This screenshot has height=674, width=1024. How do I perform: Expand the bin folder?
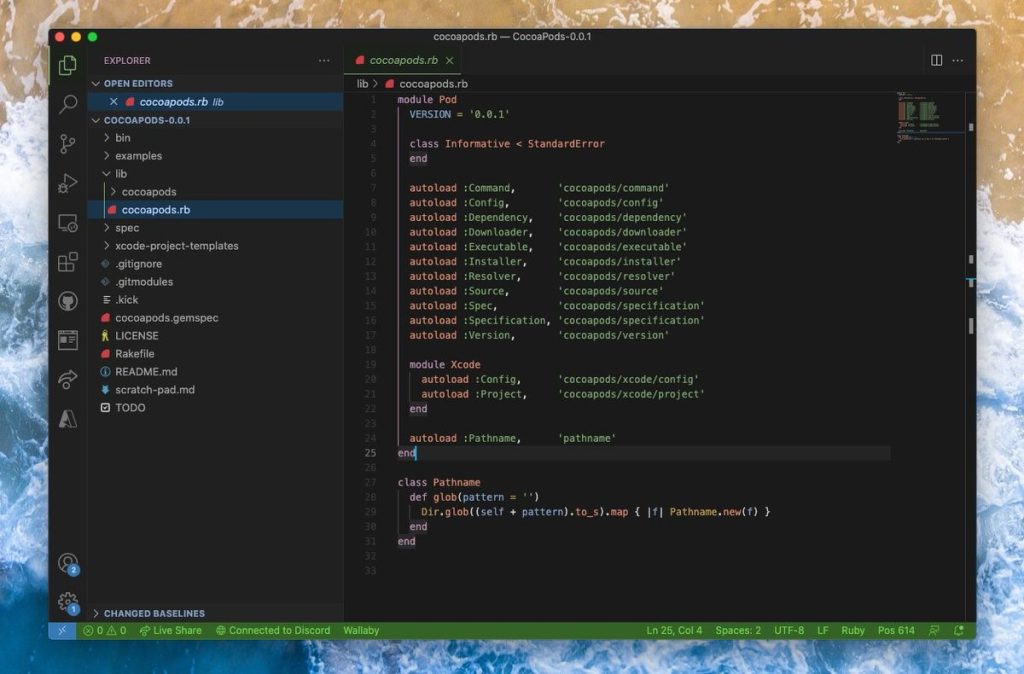(123, 138)
